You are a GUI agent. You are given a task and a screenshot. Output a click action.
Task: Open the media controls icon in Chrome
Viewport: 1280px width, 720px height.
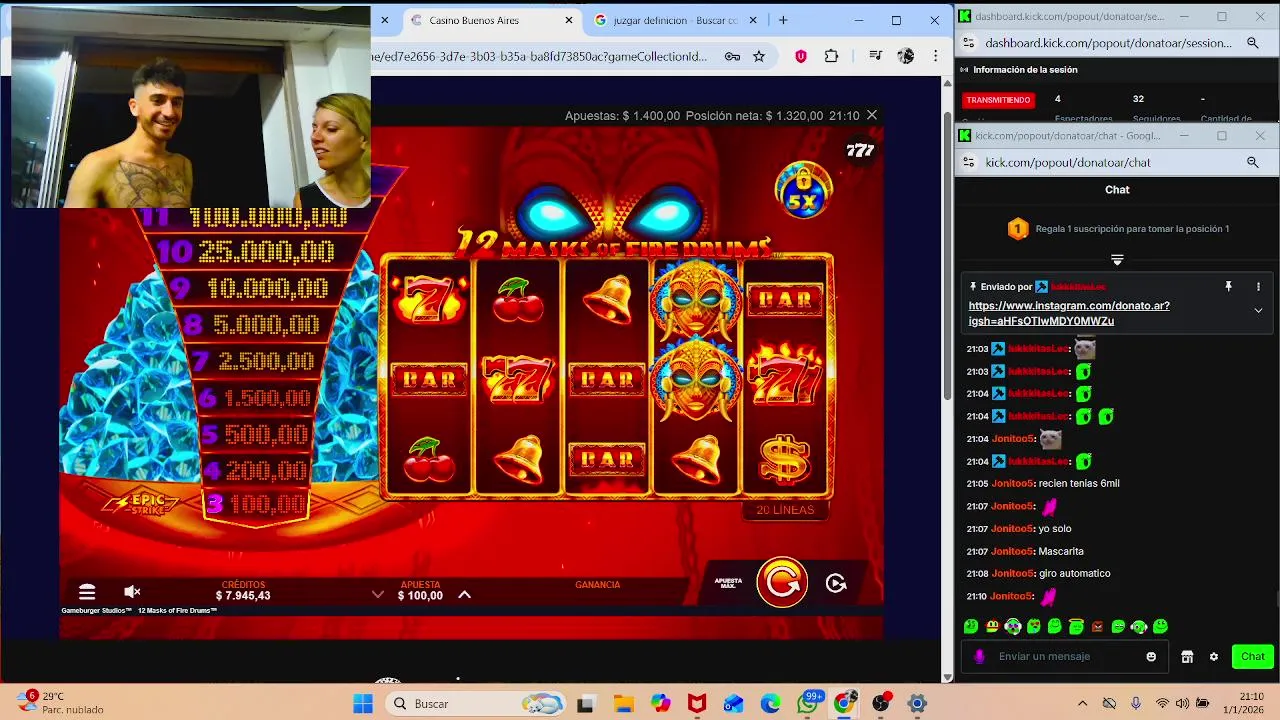tap(875, 56)
